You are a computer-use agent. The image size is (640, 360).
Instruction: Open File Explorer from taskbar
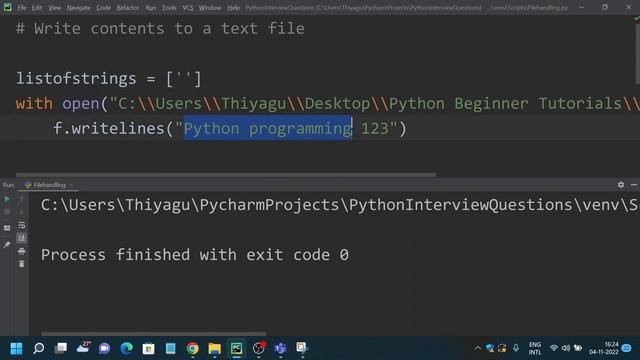(215, 349)
